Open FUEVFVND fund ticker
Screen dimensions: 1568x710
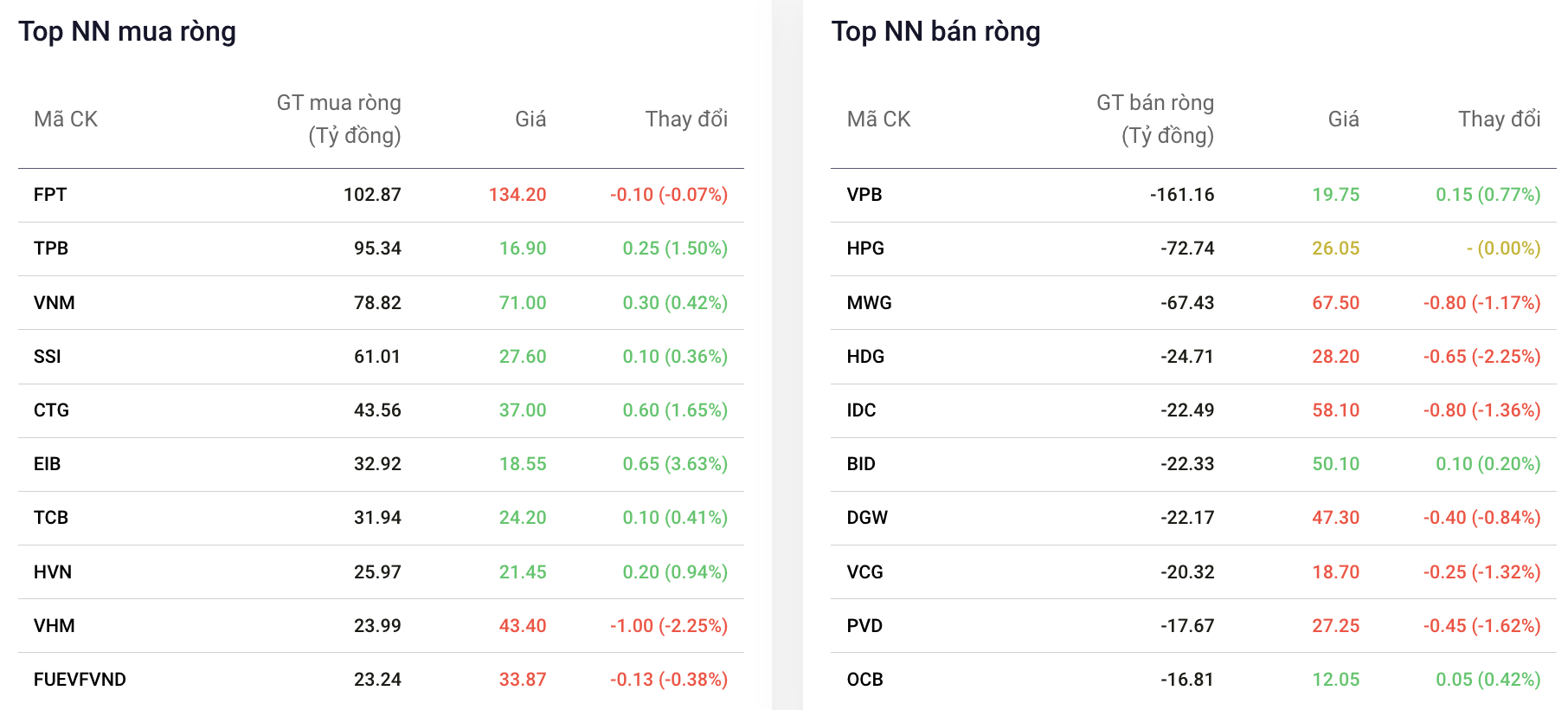(80, 680)
